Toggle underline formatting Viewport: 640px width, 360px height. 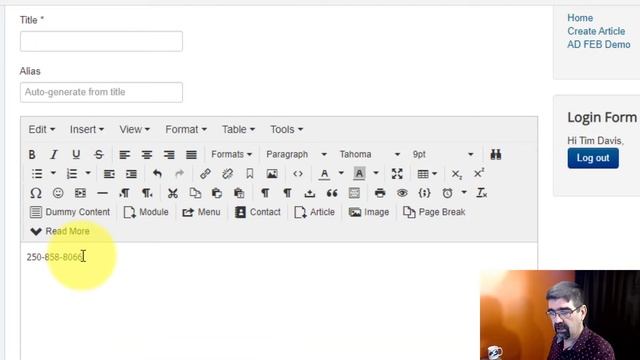click(76, 154)
